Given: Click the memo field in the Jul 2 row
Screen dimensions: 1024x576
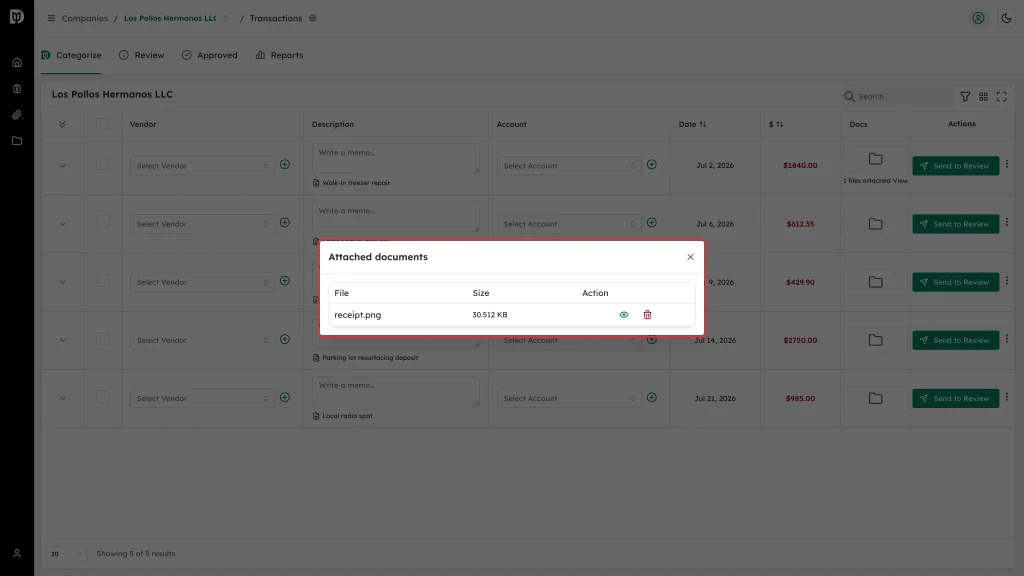Looking at the screenshot, I should tap(396, 158).
